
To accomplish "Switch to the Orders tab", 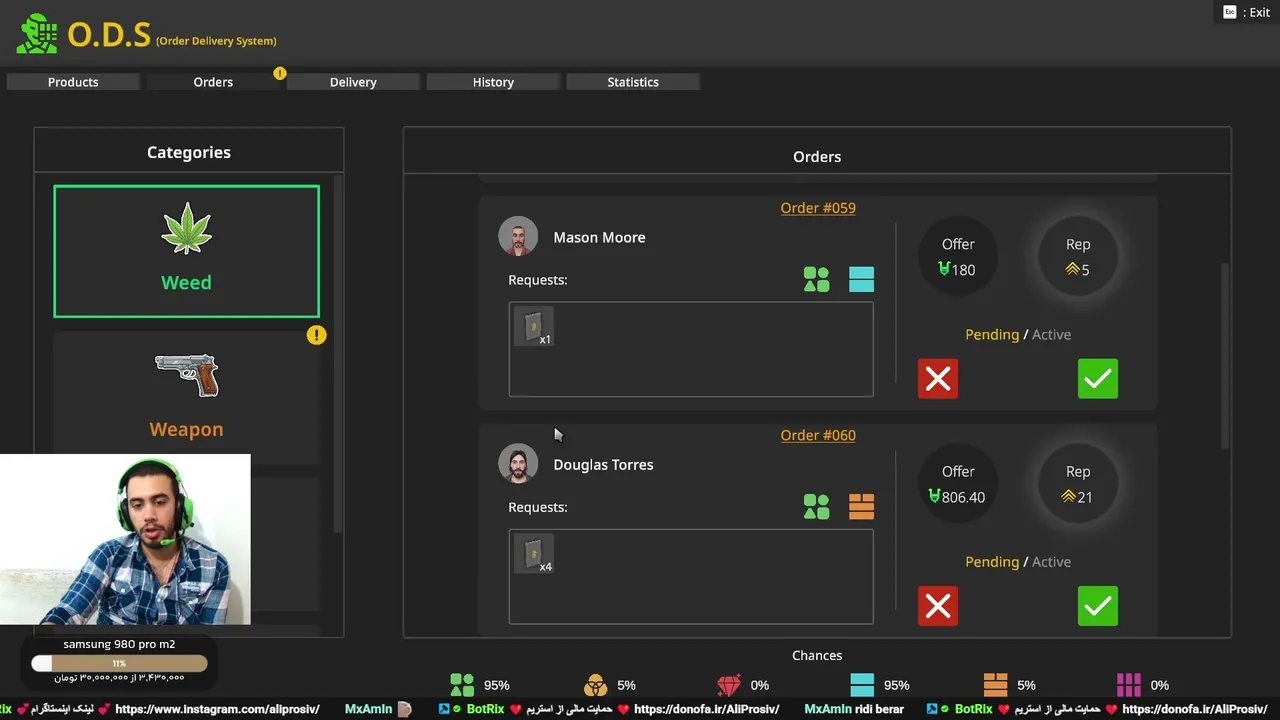I will tap(213, 82).
